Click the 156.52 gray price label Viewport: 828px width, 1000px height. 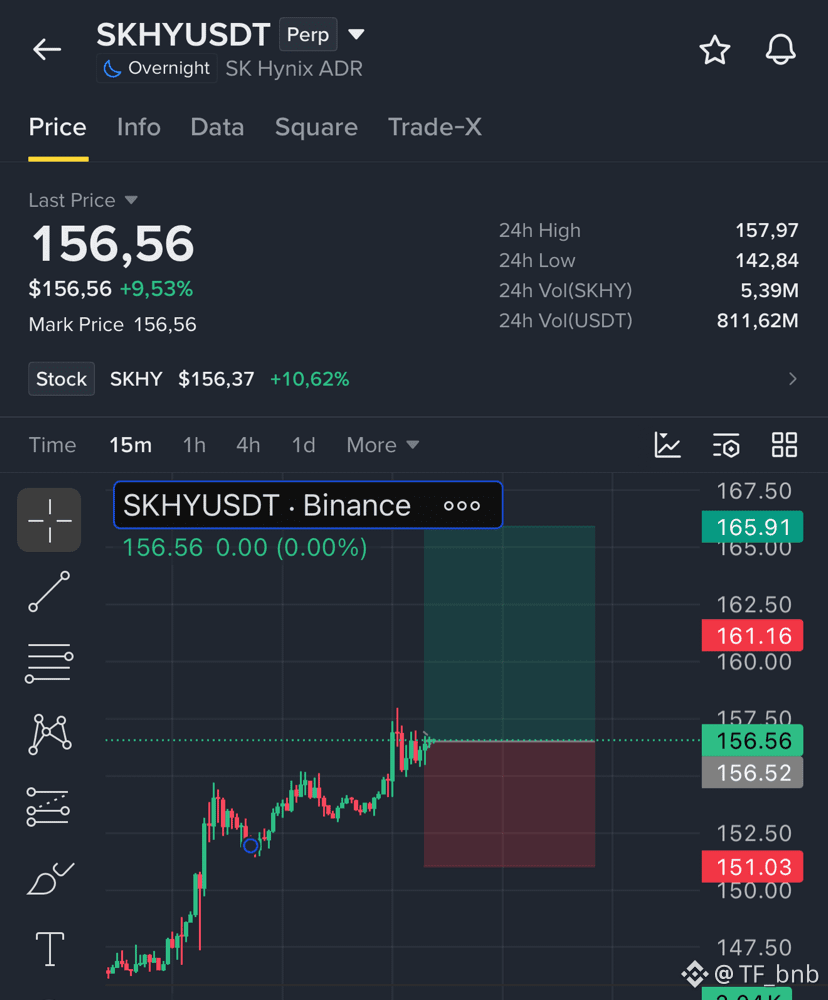pos(752,772)
